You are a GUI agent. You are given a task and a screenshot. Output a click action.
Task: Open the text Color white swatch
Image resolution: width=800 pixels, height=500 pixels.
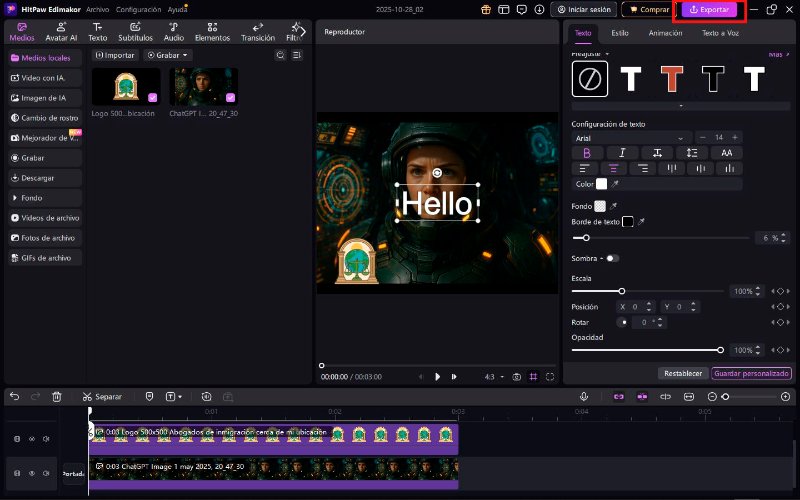(602, 184)
